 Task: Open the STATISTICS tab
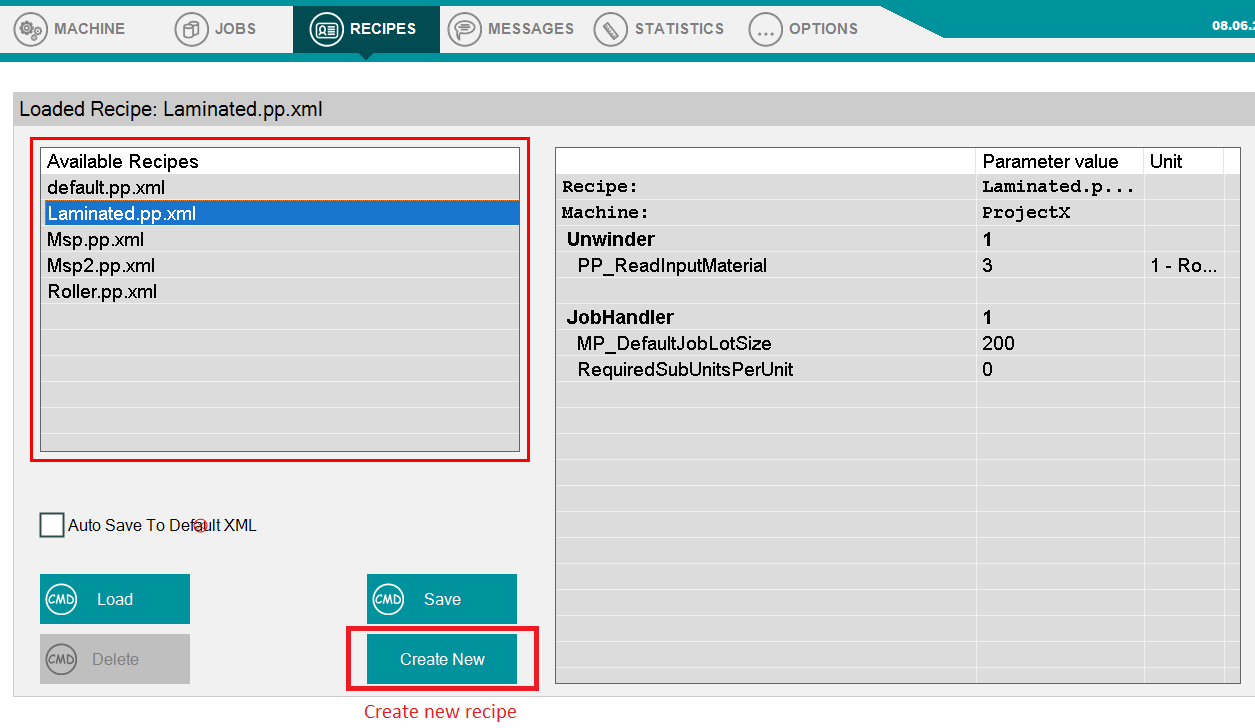pos(659,29)
